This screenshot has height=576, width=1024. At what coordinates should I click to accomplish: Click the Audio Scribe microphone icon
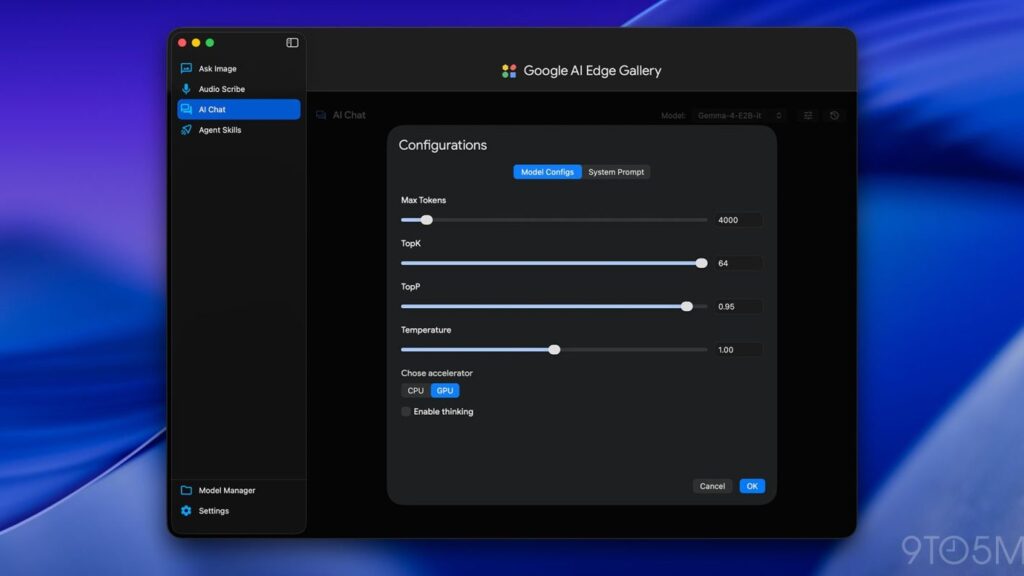pyautogui.click(x=186, y=89)
